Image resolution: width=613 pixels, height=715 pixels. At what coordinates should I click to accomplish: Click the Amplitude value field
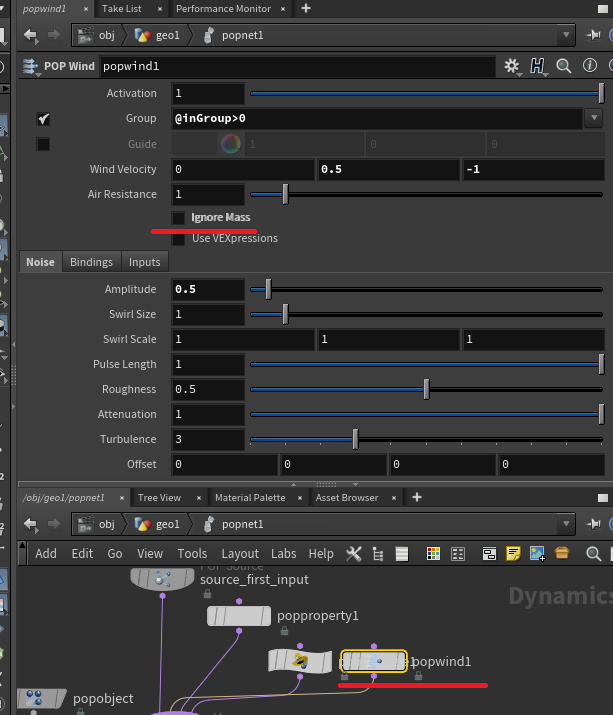coord(208,290)
